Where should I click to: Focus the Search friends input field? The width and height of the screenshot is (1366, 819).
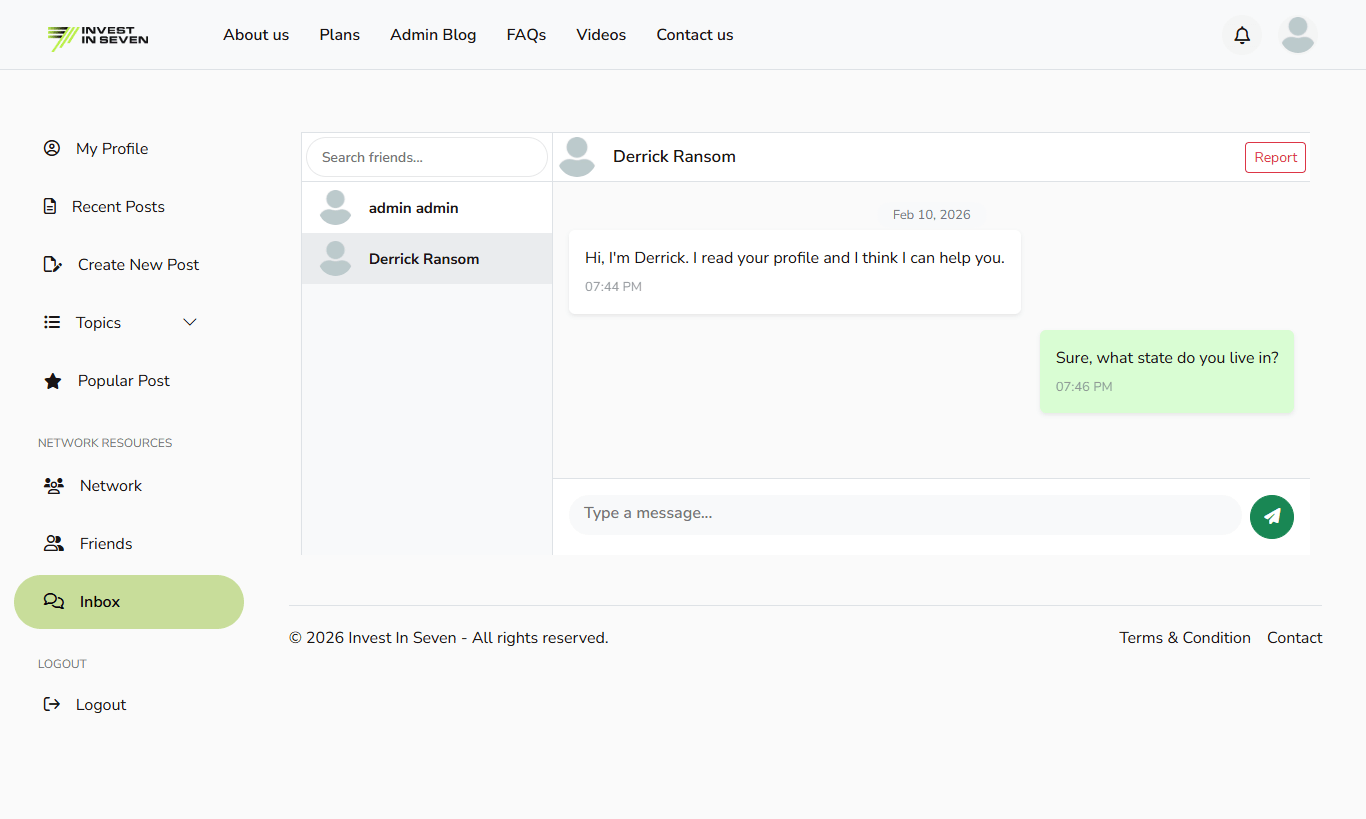[x=427, y=157]
